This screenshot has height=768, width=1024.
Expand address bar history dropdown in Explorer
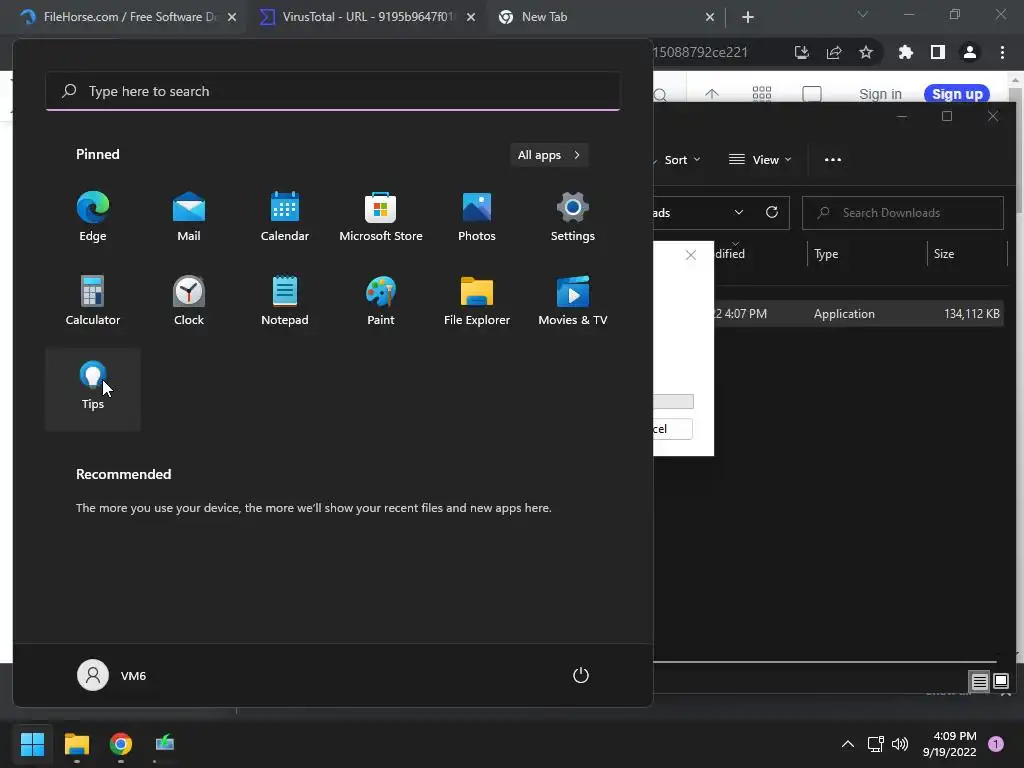click(739, 212)
